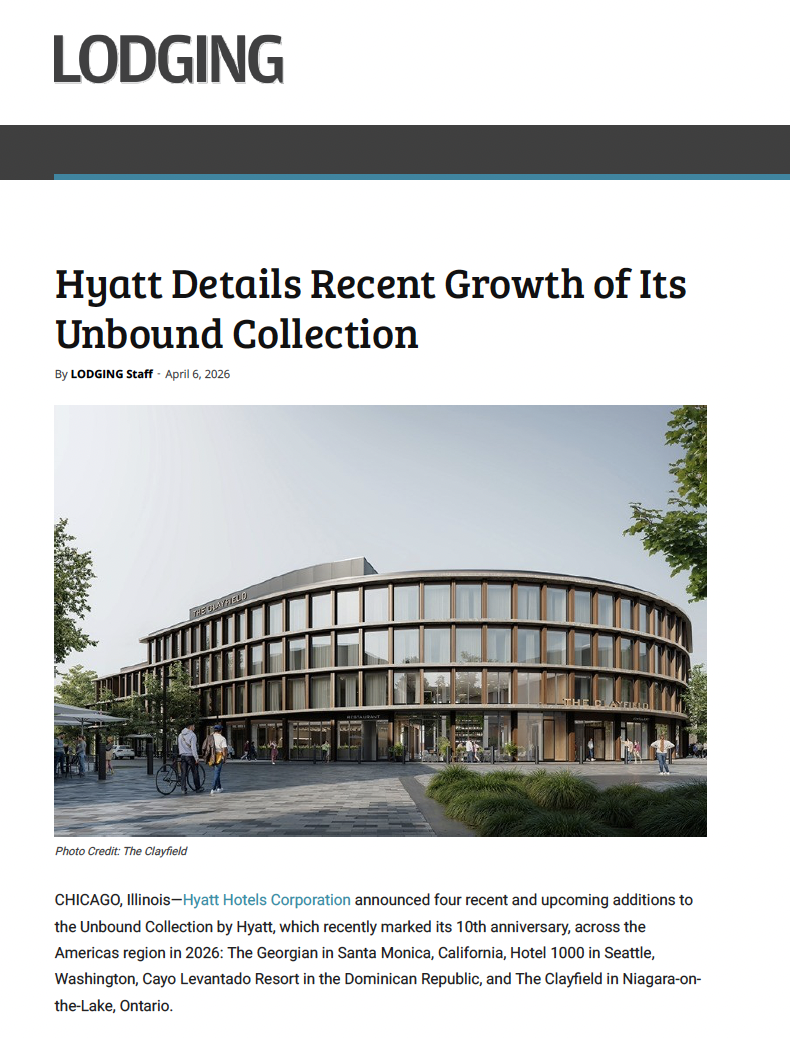This screenshot has width=790, height=1038.
Task: Click the LODGING Staff author name
Action: tap(112, 374)
